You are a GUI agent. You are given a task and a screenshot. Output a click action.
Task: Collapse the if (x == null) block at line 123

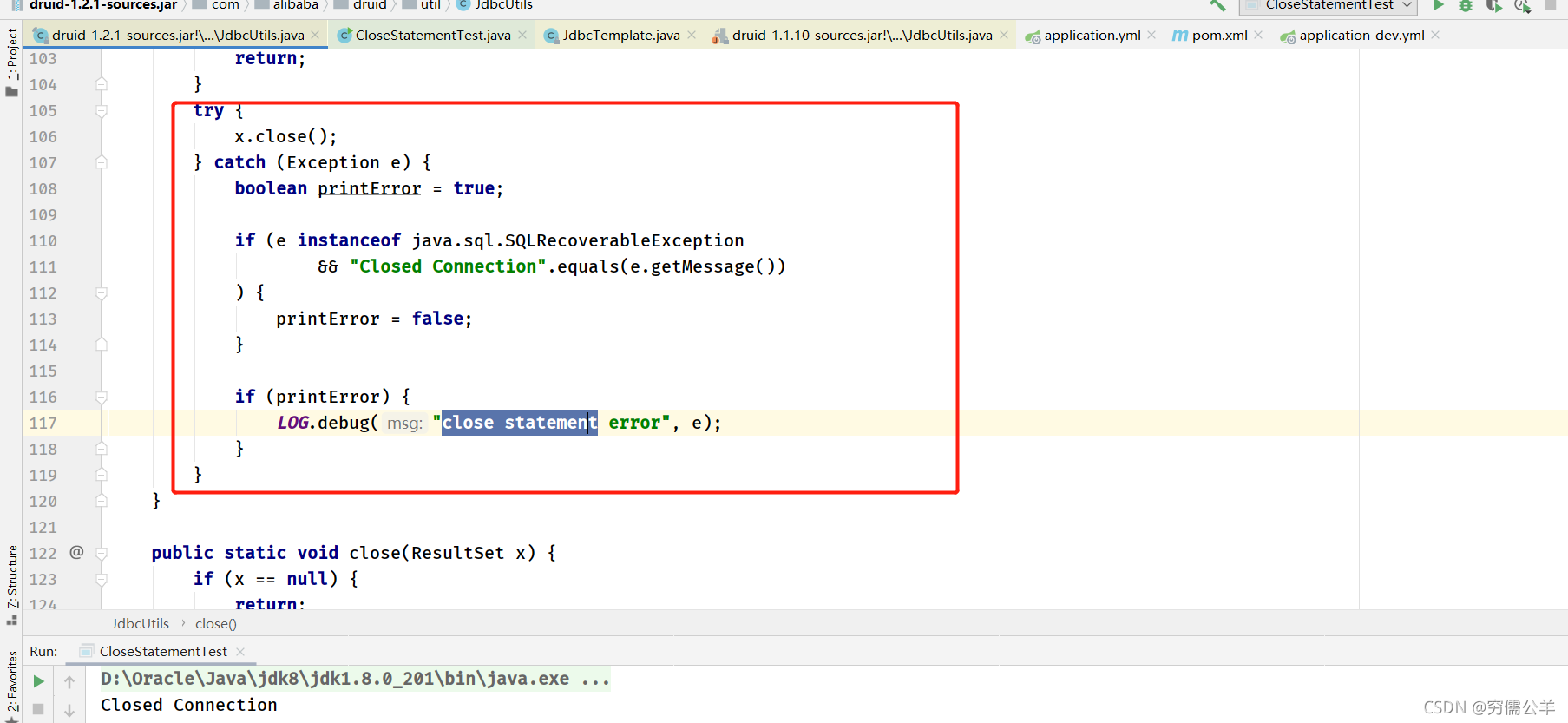102,579
